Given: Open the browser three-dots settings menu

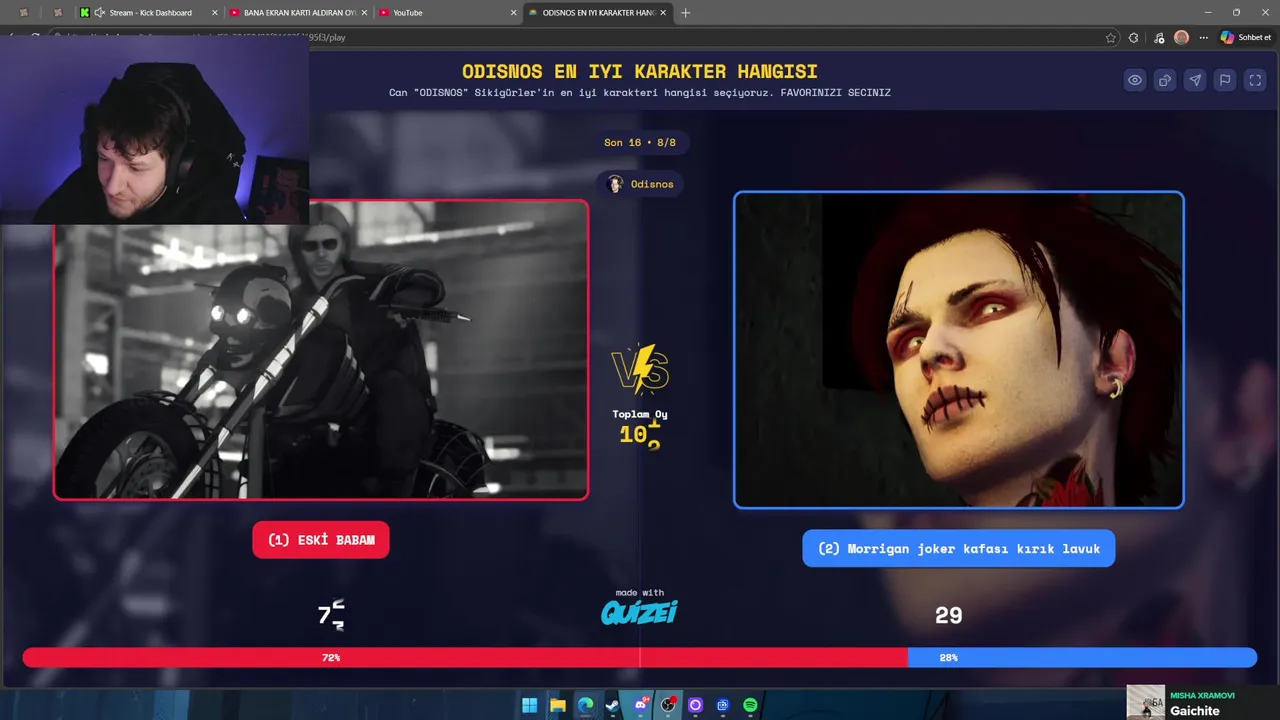Looking at the screenshot, I should [x=1204, y=38].
